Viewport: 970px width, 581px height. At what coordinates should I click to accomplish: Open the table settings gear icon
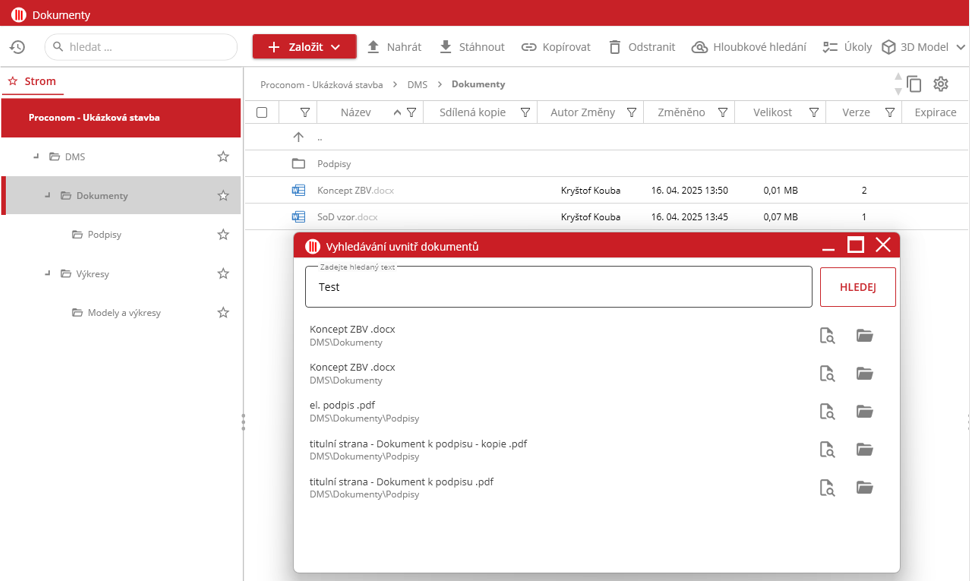point(940,85)
